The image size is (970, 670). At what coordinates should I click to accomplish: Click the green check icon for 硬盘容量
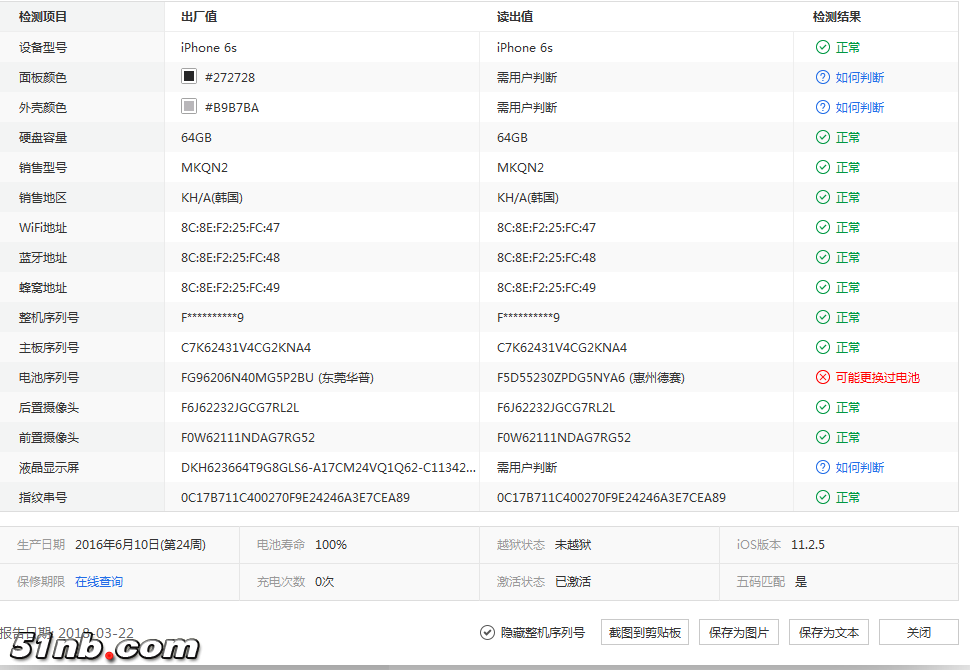pos(823,137)
